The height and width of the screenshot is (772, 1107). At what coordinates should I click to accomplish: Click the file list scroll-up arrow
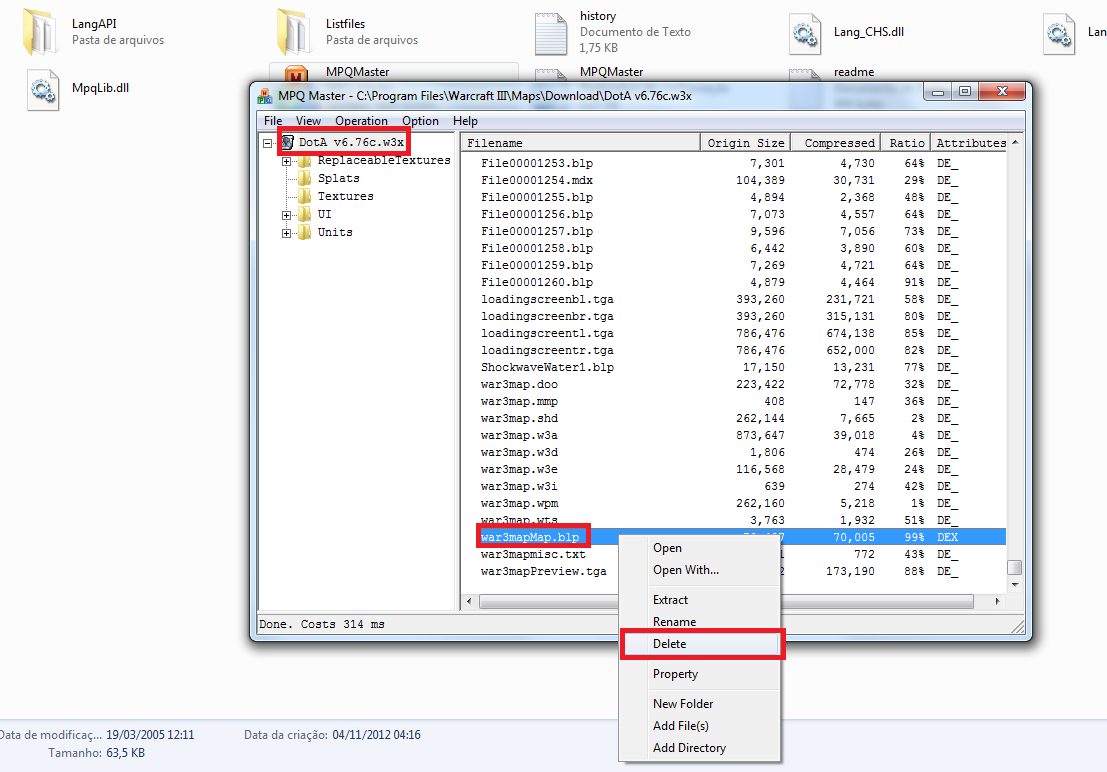pyautogui.click(x=1015, y=143)
